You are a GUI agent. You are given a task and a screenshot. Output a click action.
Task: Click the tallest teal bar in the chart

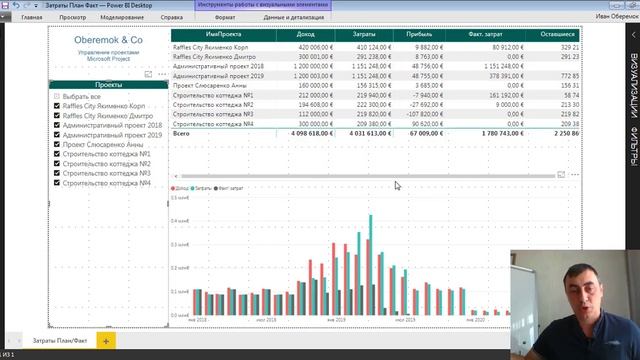371,264
